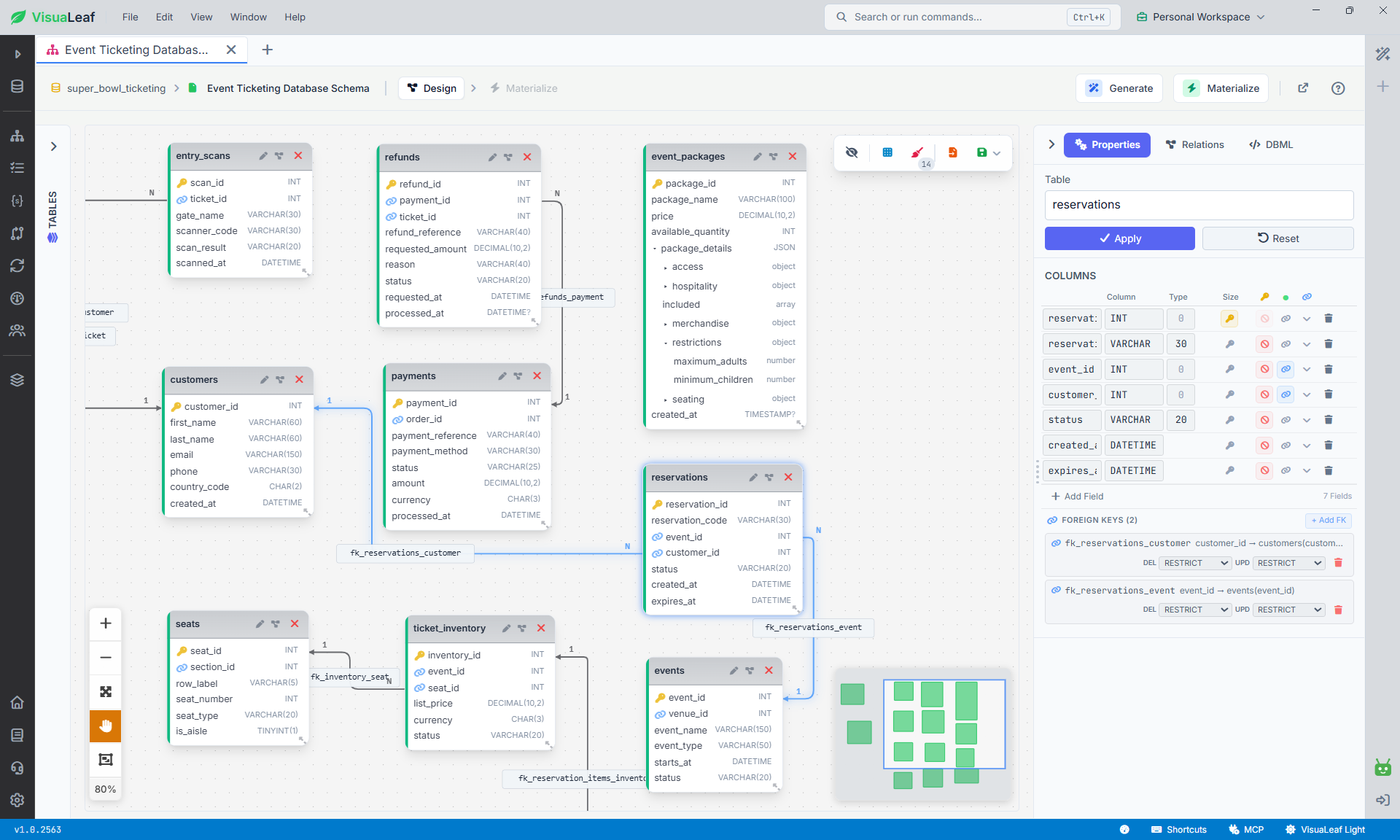This screenshot has width=1400, height=840.
Task: Open the settings gear in the left sidebar
Action: tap(17, 800)
